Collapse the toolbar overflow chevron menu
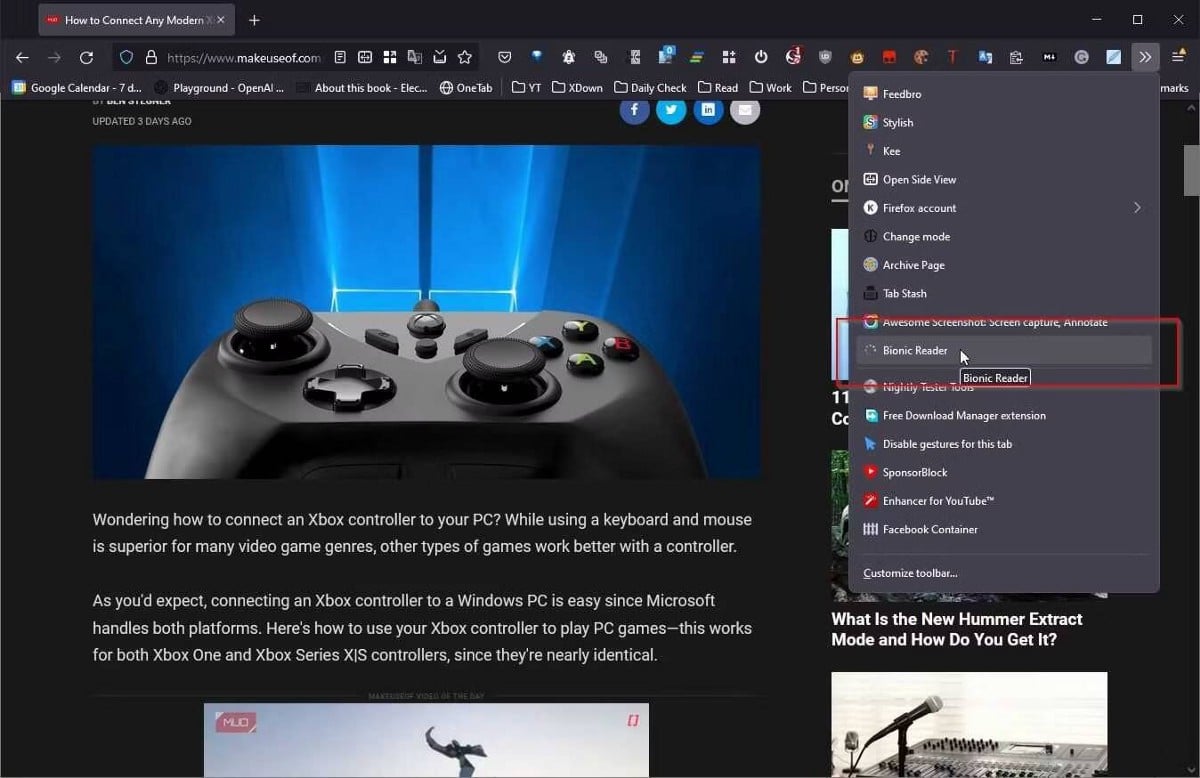The image size is (1200, 778). (x=1145, y=58)
